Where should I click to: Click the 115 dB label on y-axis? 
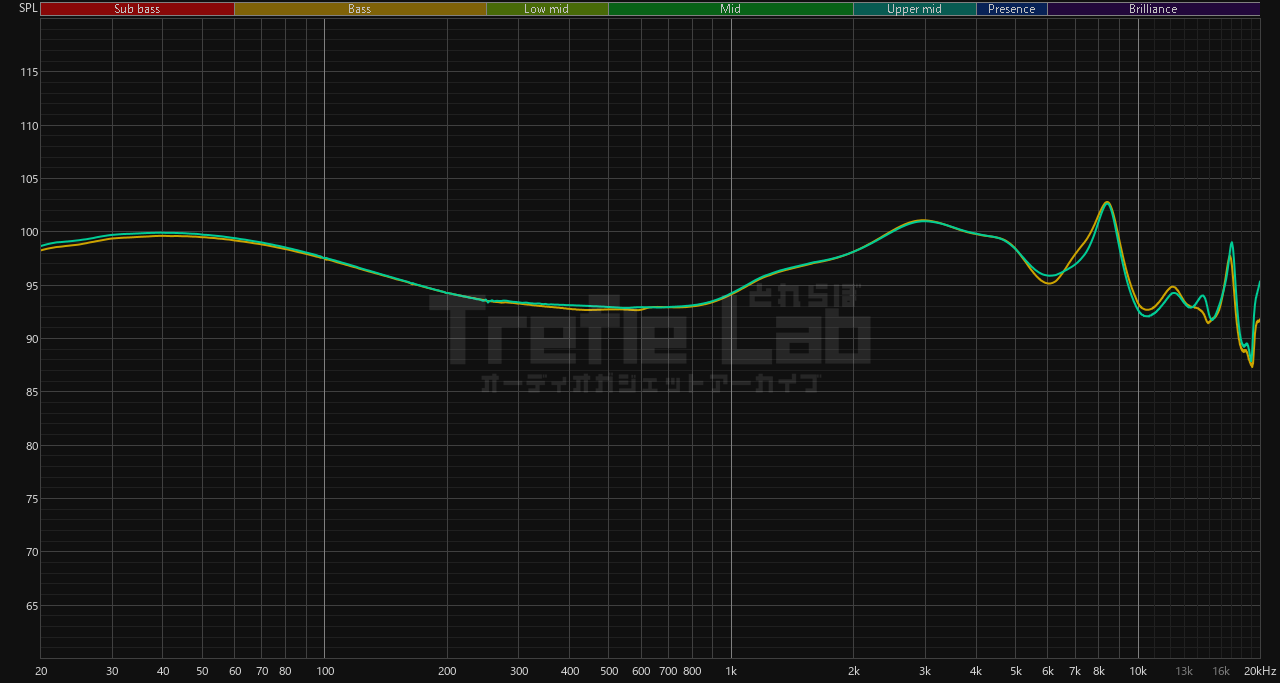coord(27,73)
